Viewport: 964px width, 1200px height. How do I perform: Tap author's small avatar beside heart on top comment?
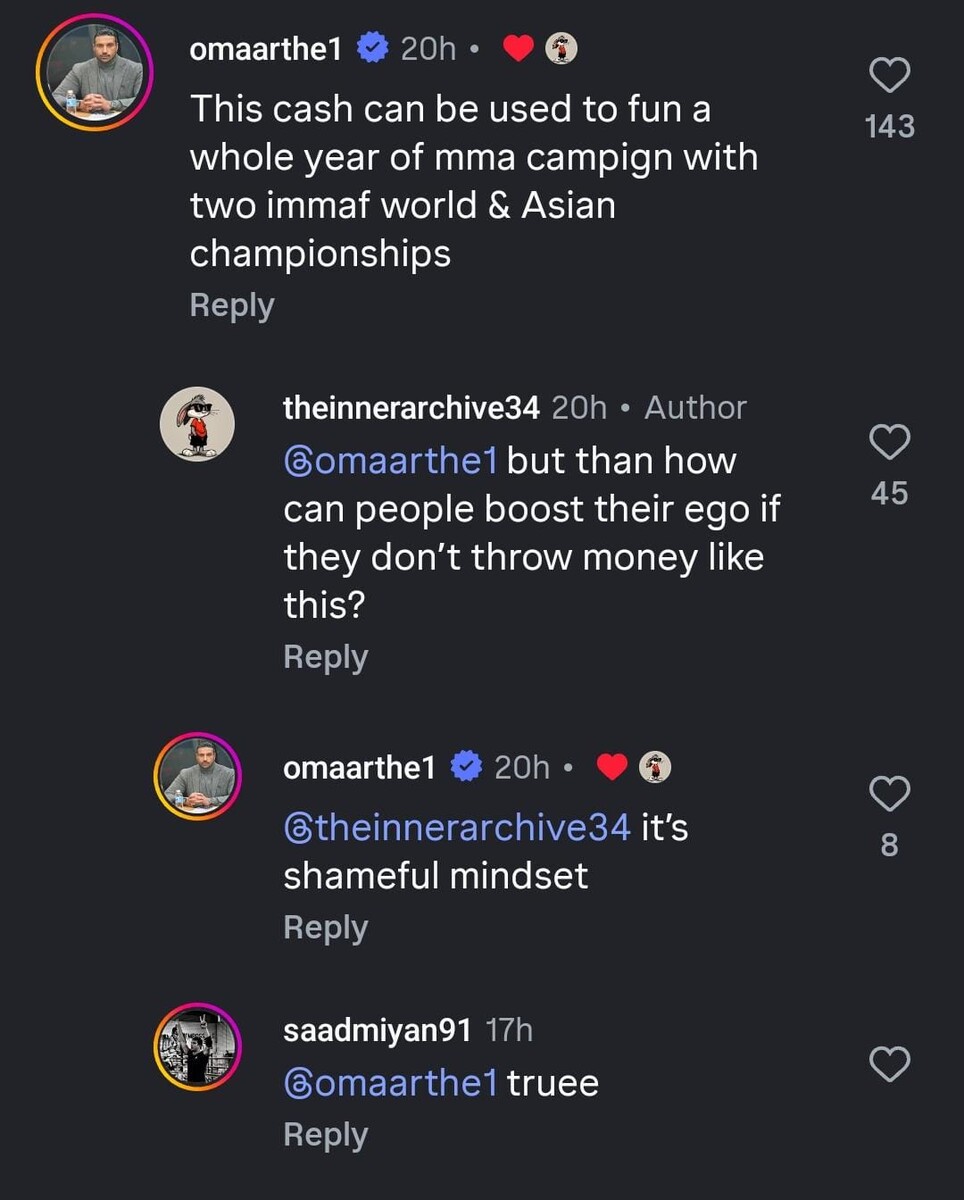point(561,49)
